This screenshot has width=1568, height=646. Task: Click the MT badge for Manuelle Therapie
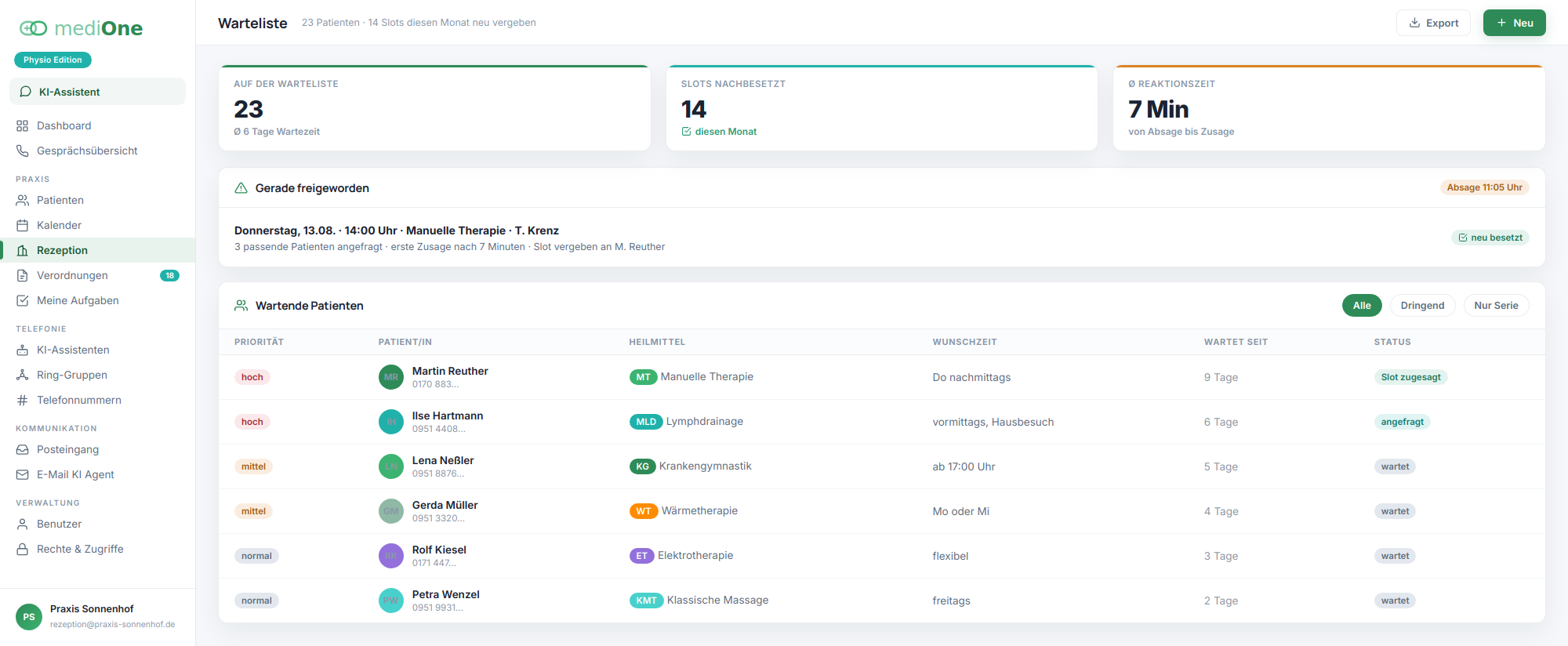click(643, 377)
